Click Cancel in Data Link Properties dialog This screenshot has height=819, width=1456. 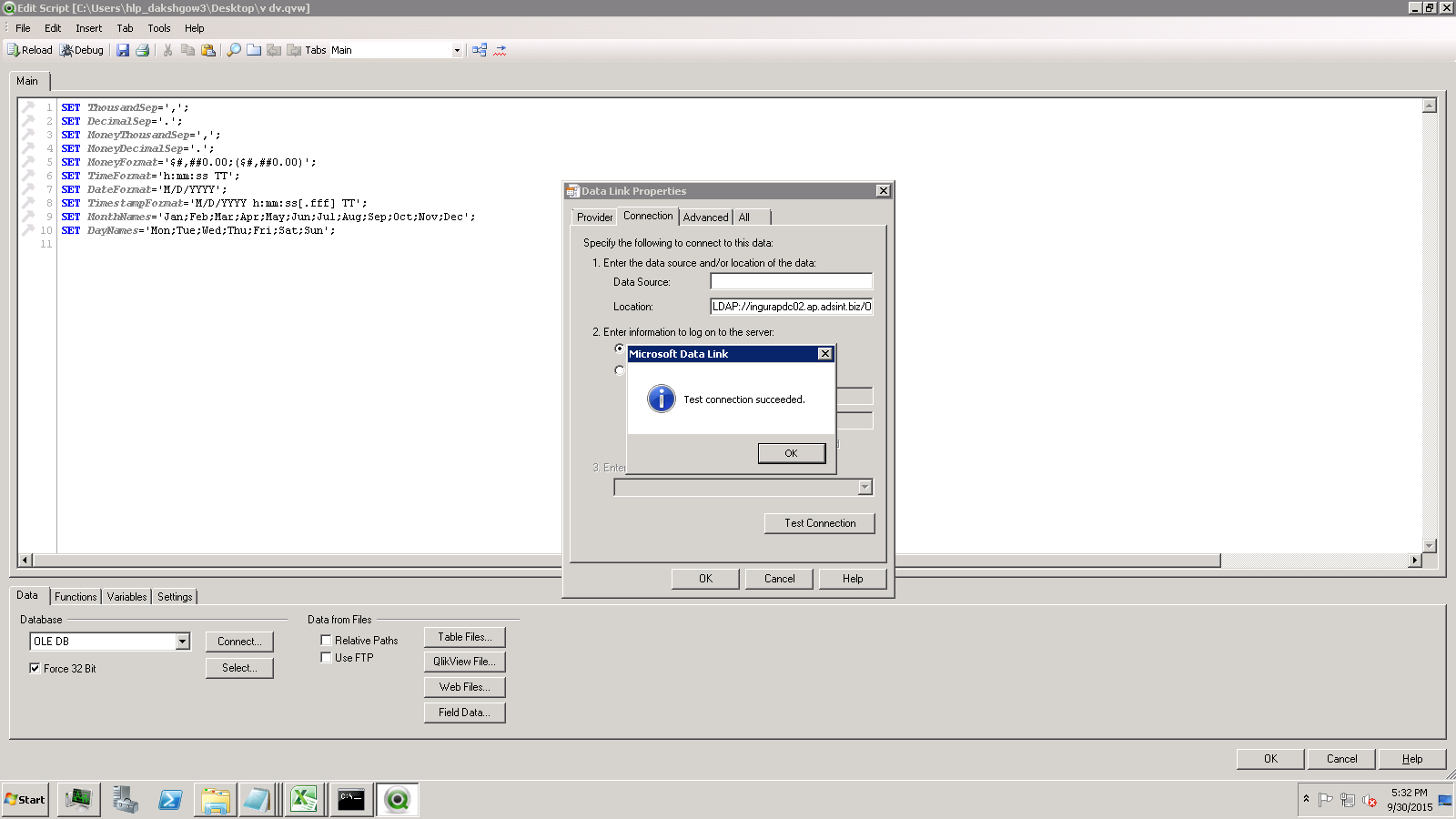(x=780, y=579)
